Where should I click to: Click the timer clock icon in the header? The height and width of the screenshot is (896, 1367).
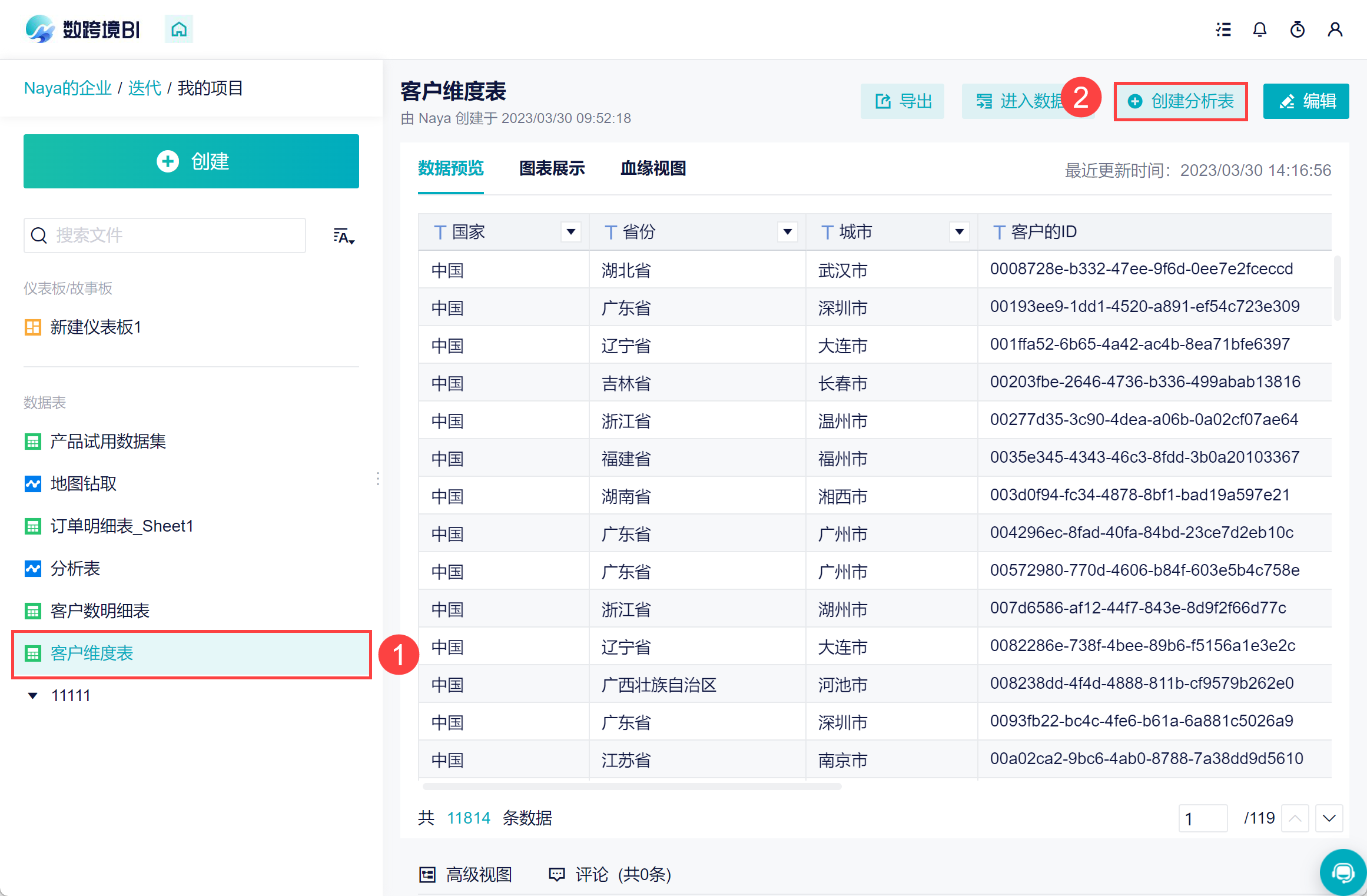[x=1298, y=29]
